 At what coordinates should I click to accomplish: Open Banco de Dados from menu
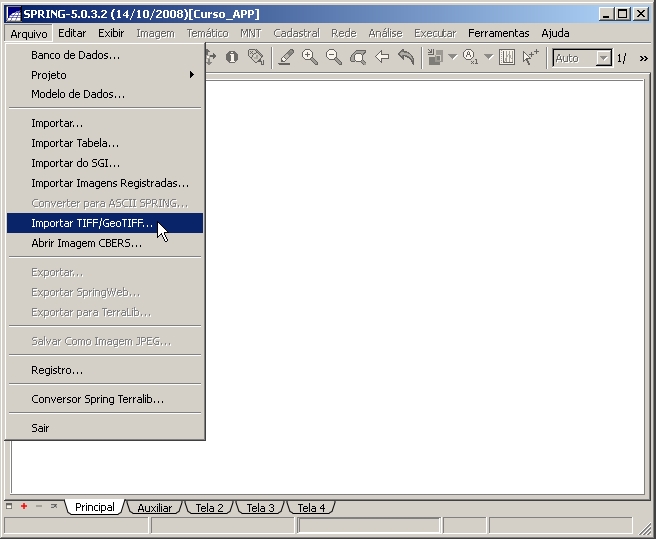(x=75, y=55)
